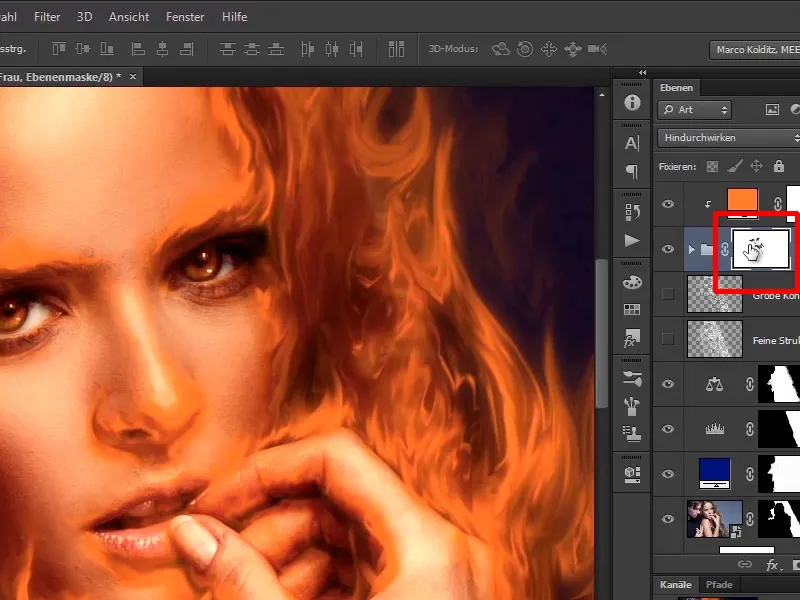Open the Character panel icon
800x600 pixels.
pyautogui.click(x=632, y=143)
